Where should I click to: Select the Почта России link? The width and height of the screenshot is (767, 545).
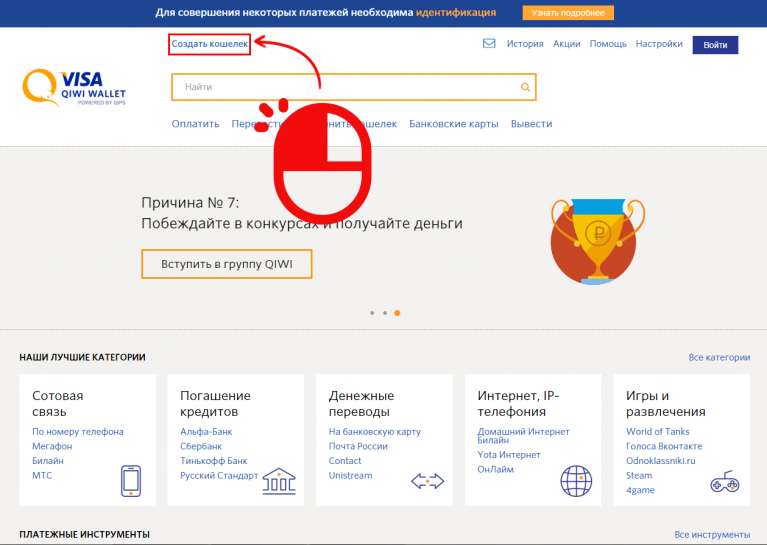(358, 446)
